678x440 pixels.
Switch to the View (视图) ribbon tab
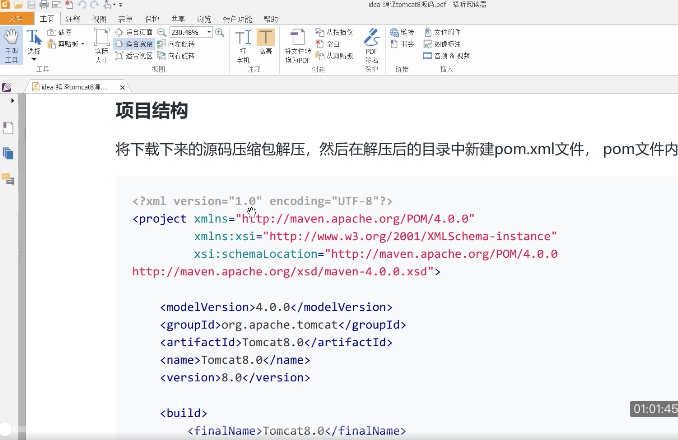tap(99, 18)
